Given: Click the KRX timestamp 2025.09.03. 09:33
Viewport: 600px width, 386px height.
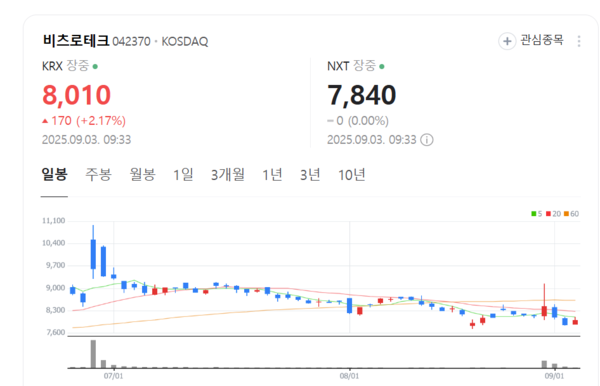Looking at the screenshot, I should pos(86,140).
